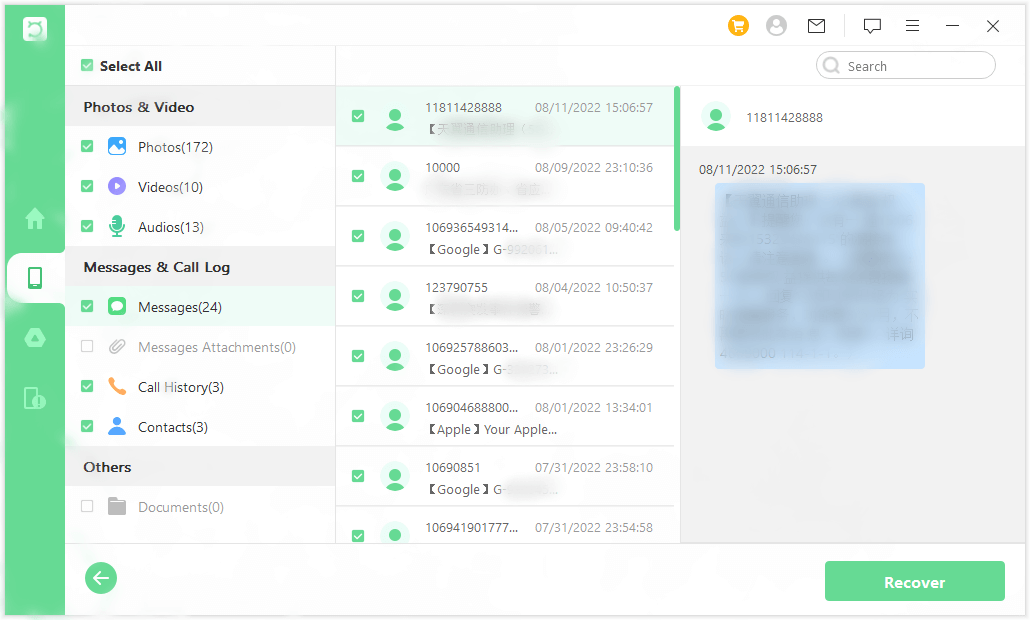Screen dimensions: 1030x620
Task: Click the mail envelope icon
Action: 816,26
